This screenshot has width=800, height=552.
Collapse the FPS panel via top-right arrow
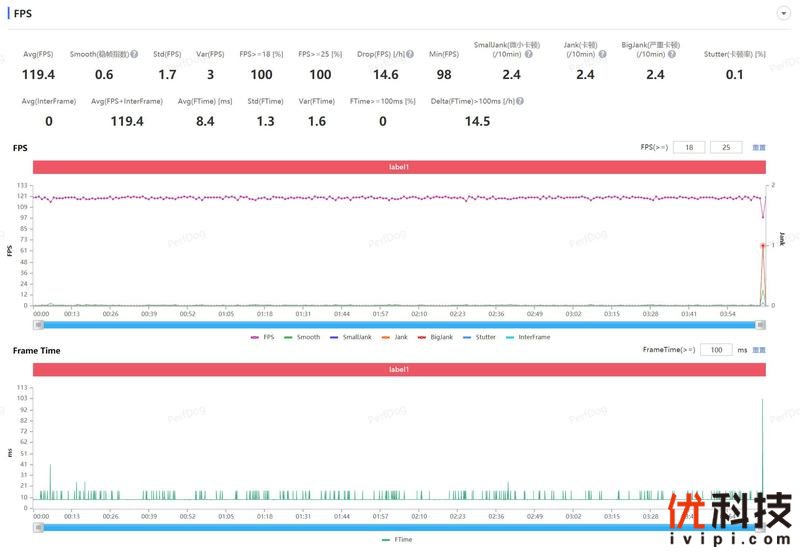[783, 13]
